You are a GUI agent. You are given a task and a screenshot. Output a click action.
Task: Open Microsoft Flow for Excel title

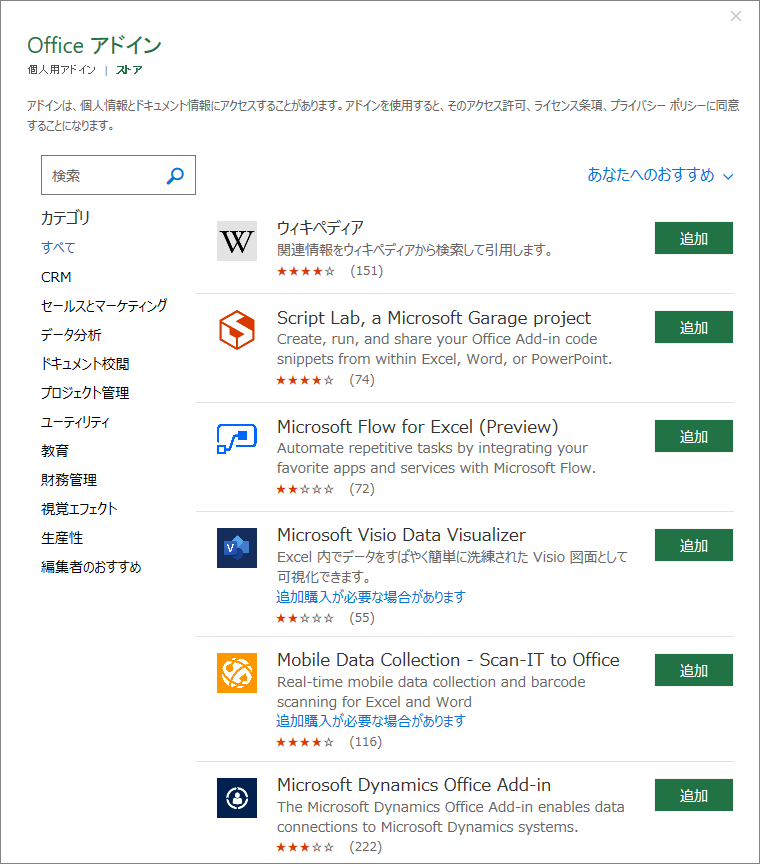point(418,427)
